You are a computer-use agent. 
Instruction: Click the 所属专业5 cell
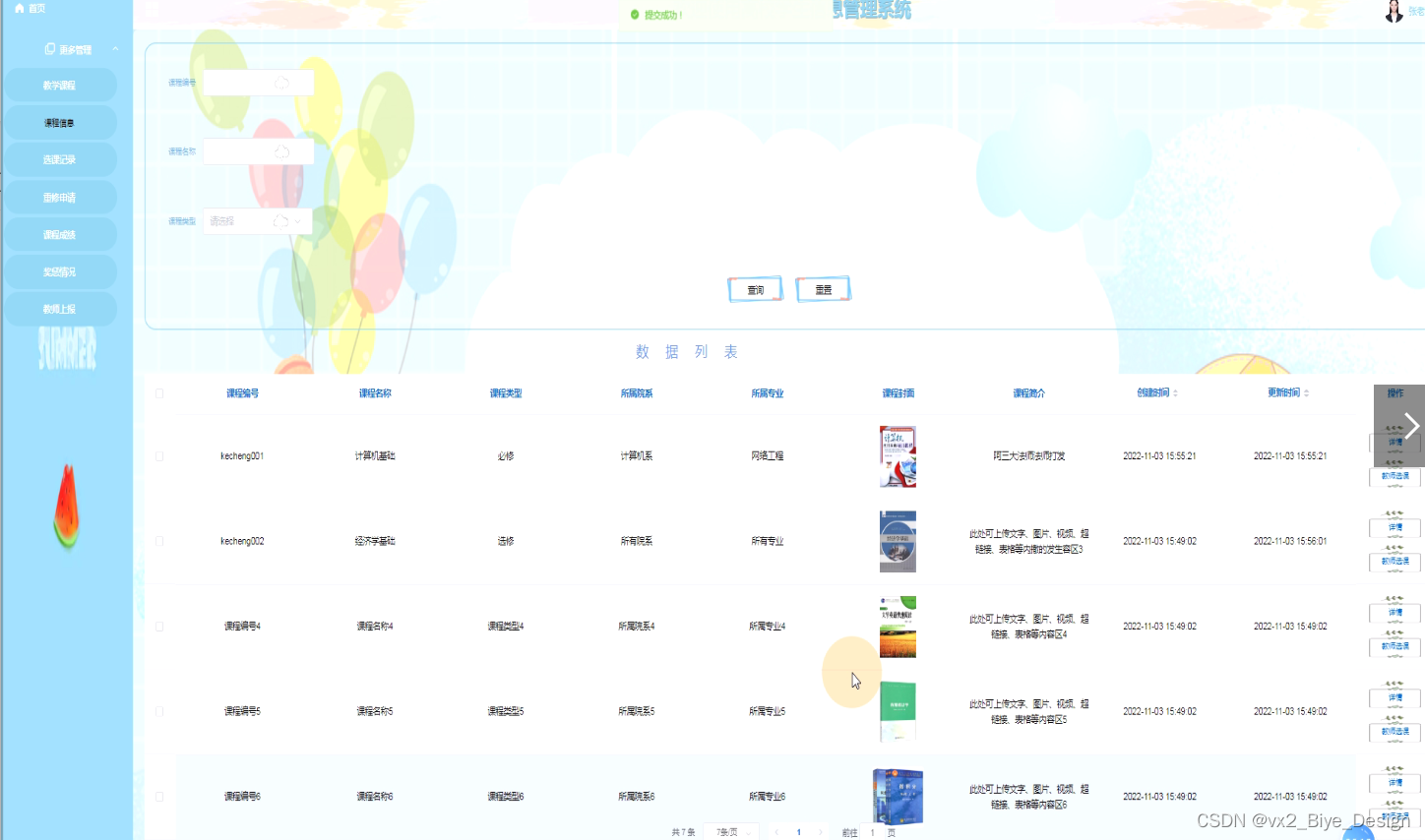coord(768,711)
